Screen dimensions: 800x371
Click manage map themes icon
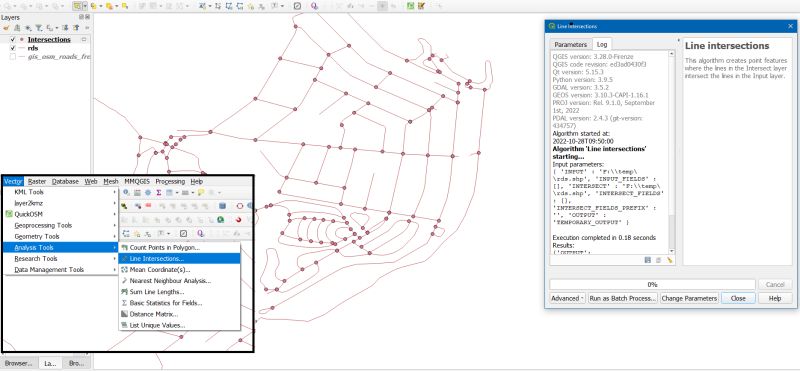[x=28, y=28]
